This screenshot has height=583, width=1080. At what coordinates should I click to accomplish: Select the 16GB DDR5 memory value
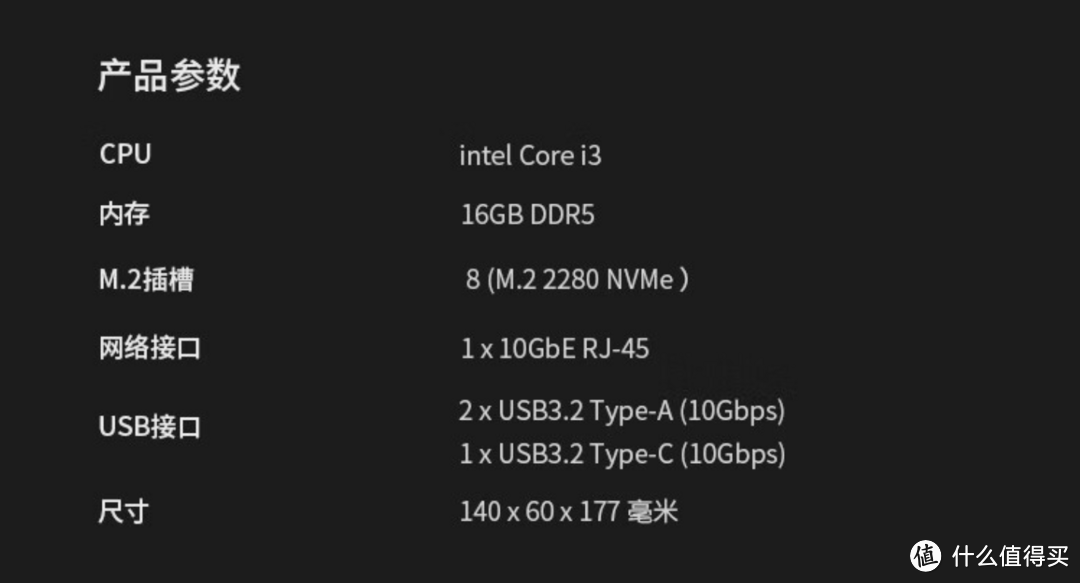(x=528, y=215)
